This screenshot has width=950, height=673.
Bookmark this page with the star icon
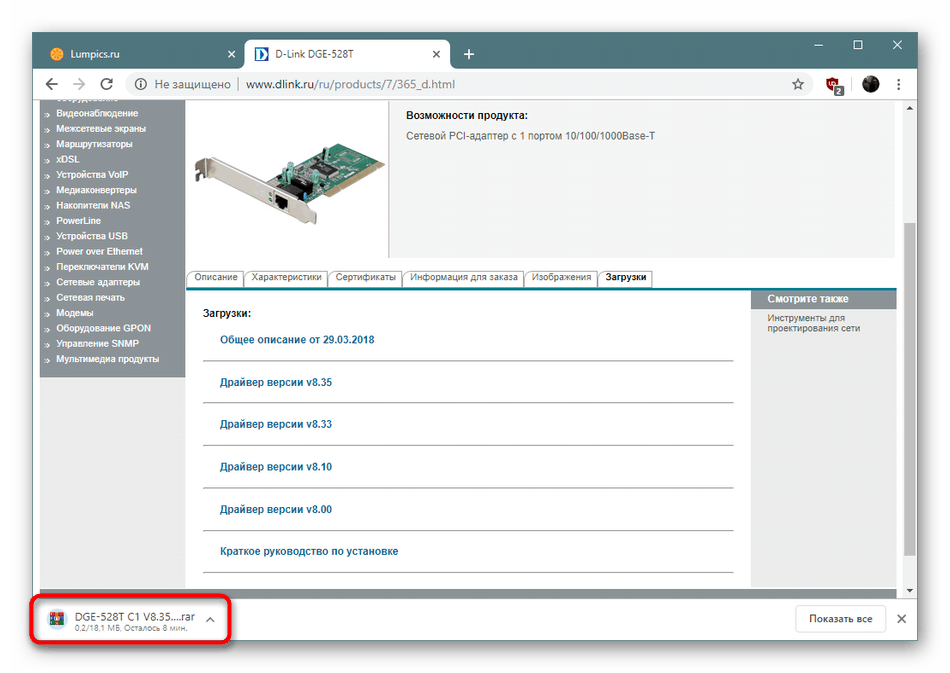798,84
